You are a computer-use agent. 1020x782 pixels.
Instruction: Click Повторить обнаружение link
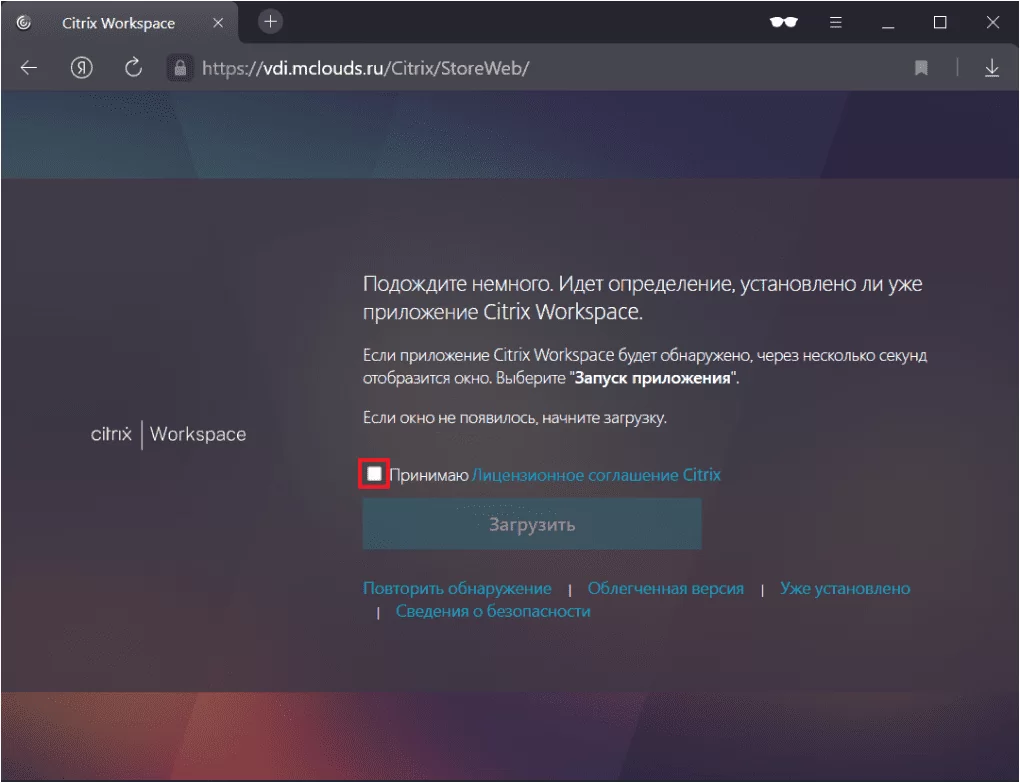457,588
